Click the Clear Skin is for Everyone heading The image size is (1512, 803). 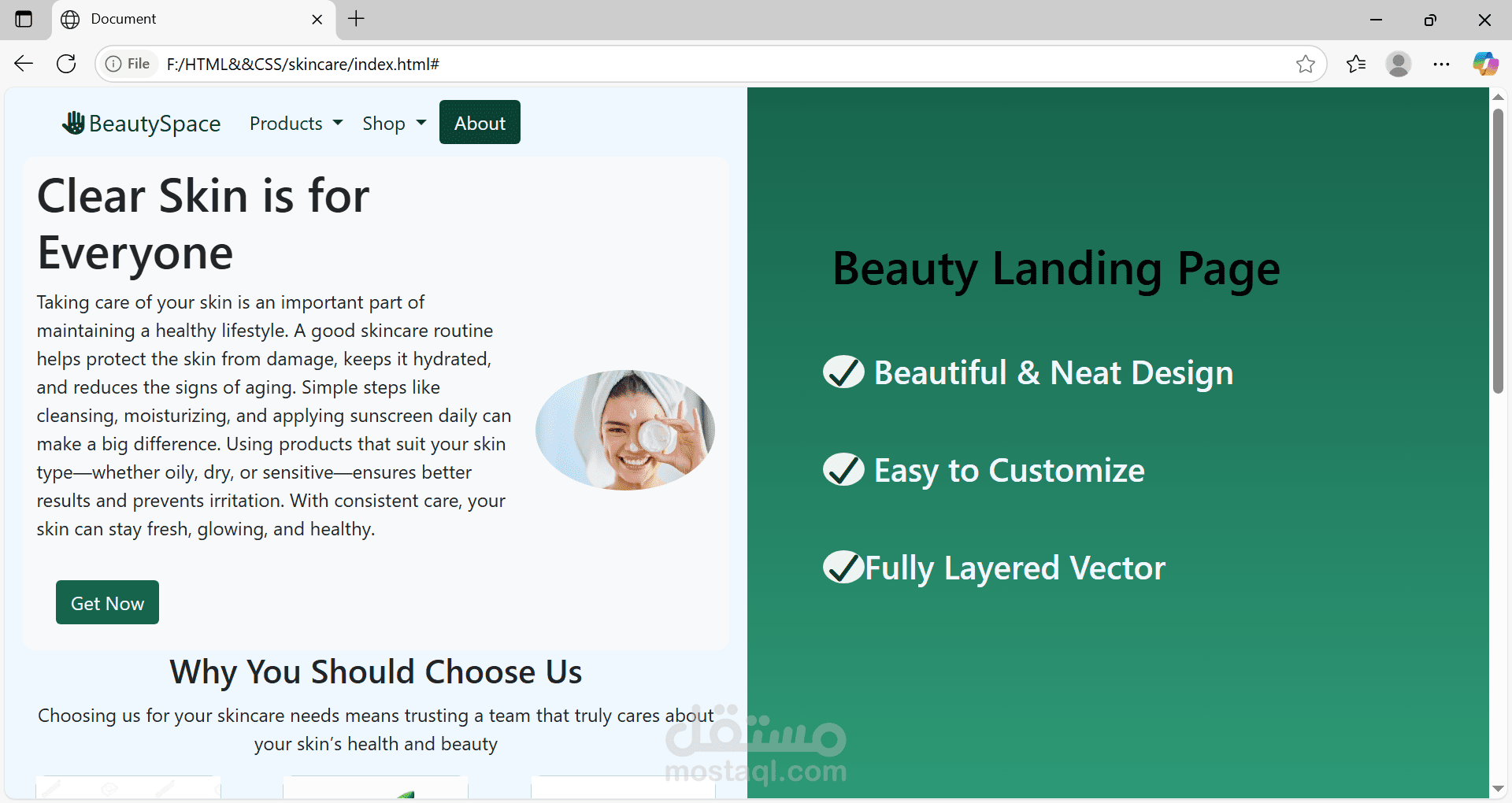tap(203, 224)
